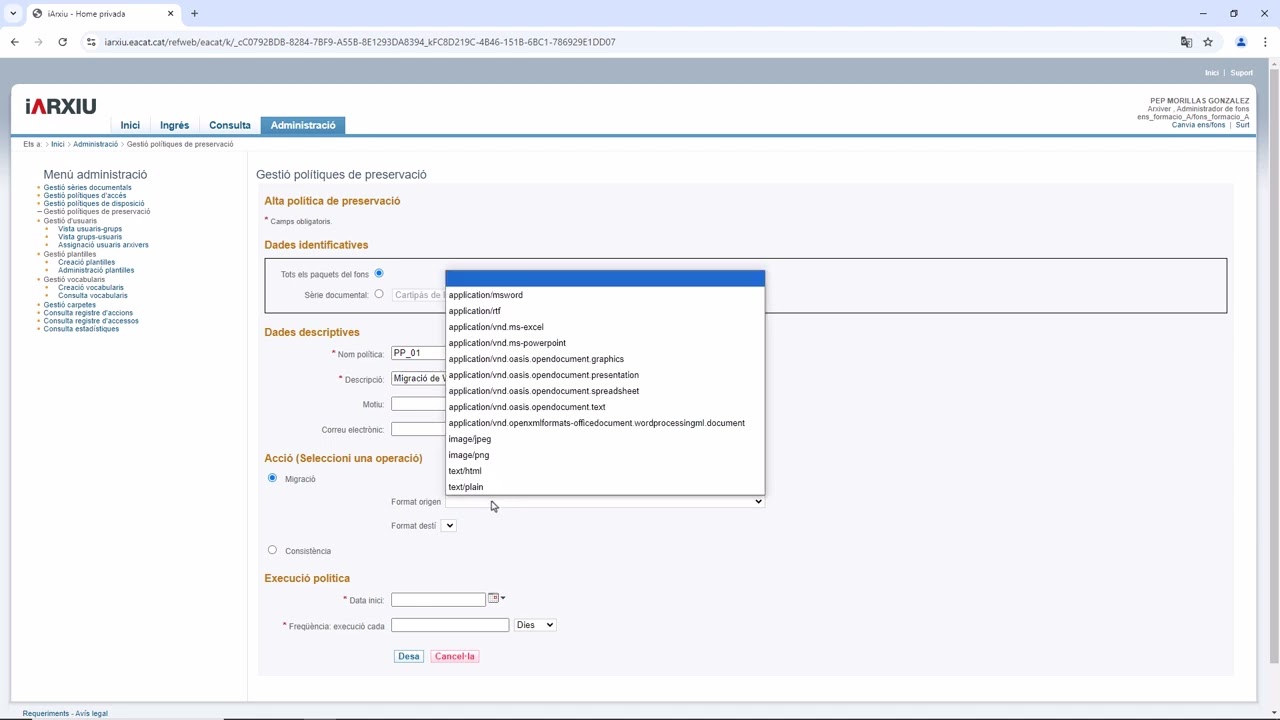The height and width of the screenshot is (720, 1280).
Task: Click Canvia ens/fons link
Action: coord(1199,125)
